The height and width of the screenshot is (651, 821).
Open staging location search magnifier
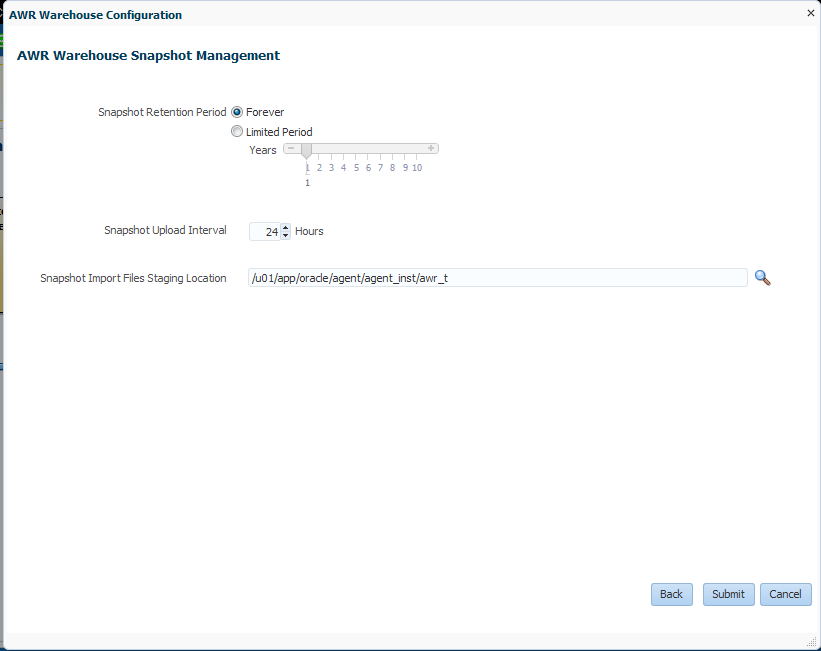coord(762,278)
